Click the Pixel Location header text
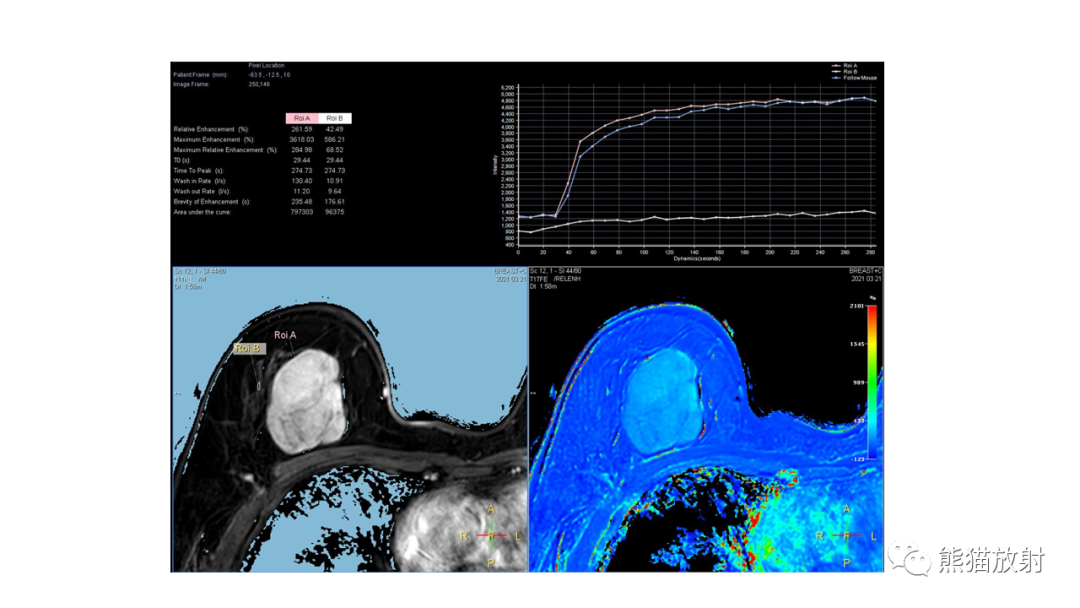This screenshot has width=1080, height=608. pos(267,65)
